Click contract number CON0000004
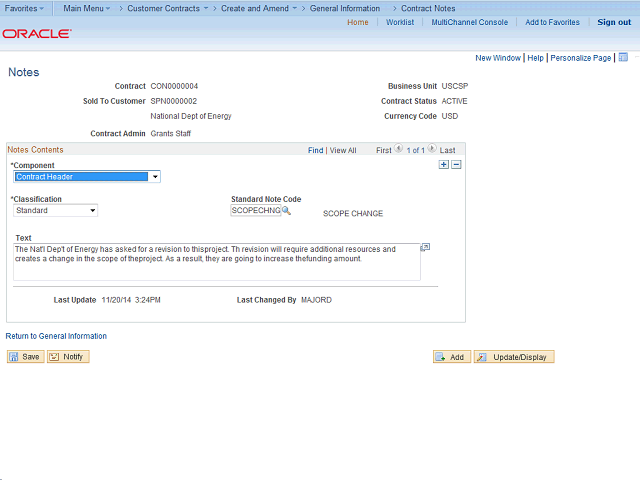 pos(174,86)
